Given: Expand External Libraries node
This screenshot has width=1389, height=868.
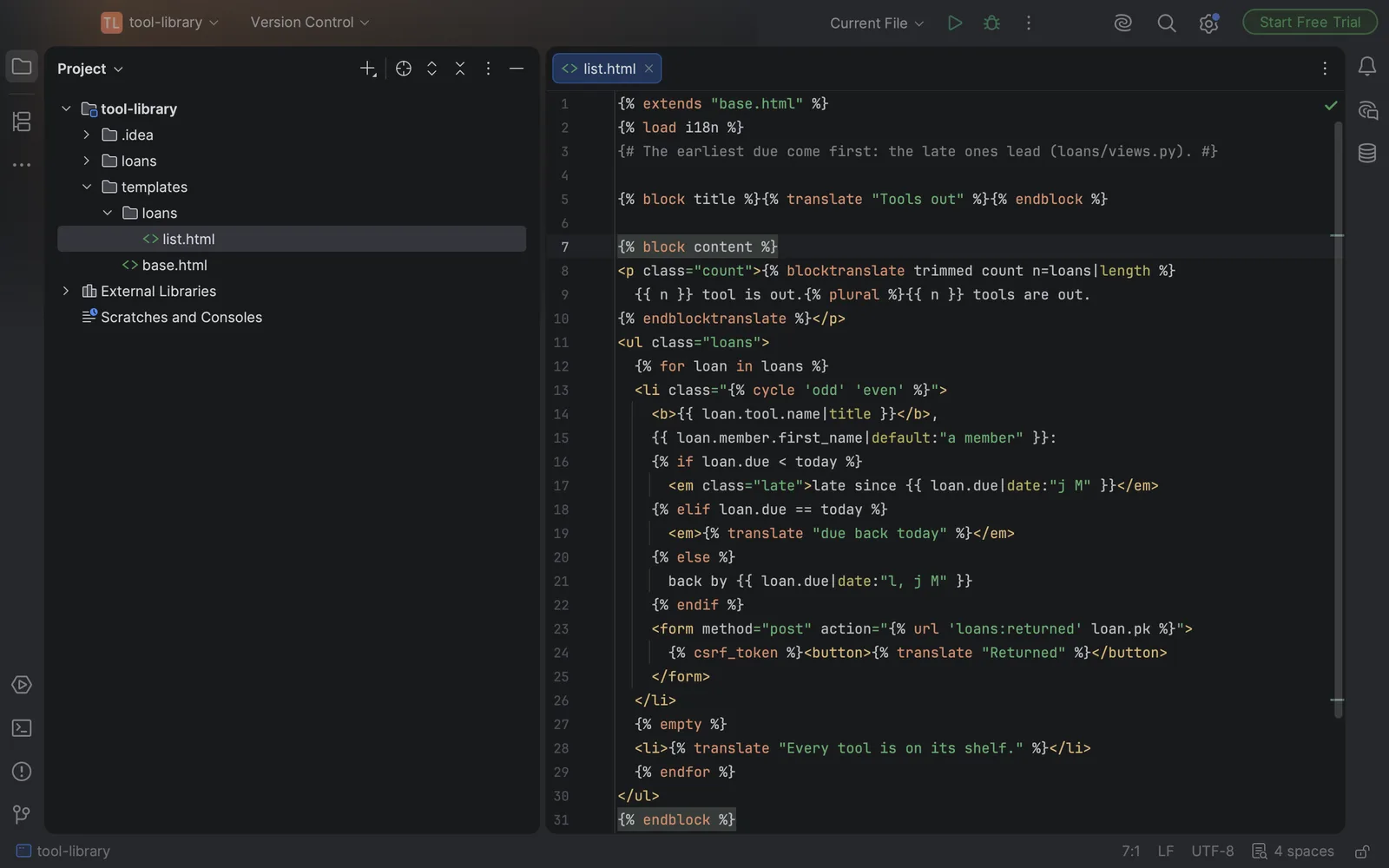Looking at the screenshot, I should [x=66, y=291].
